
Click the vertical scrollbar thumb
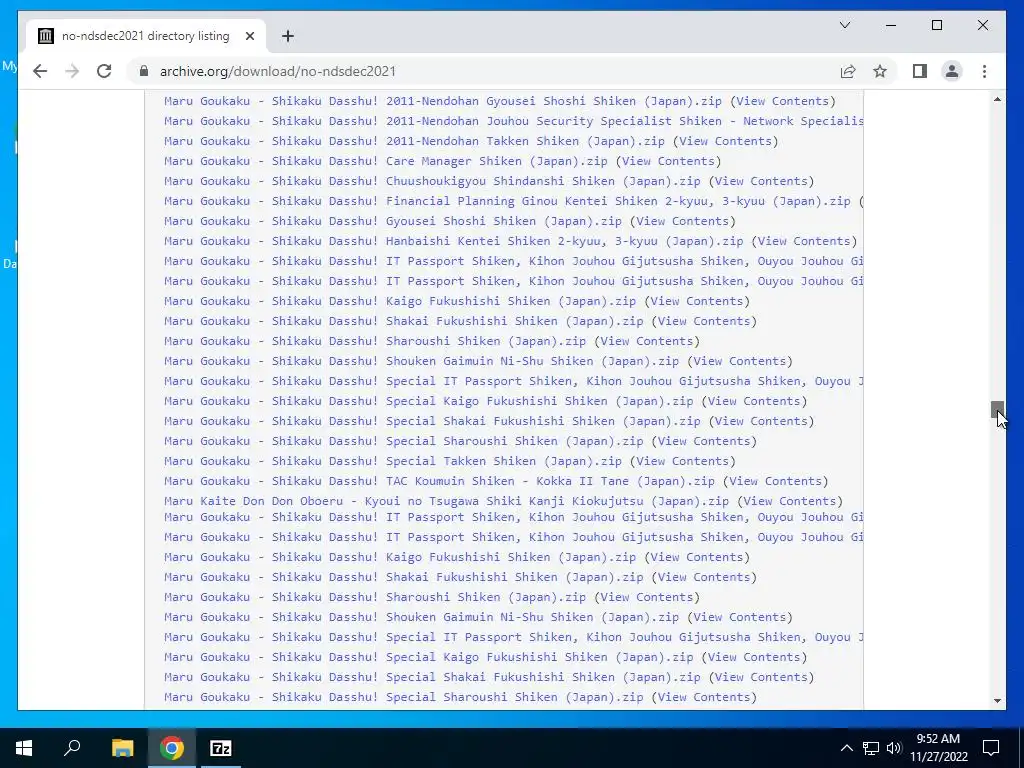point(997,409)
